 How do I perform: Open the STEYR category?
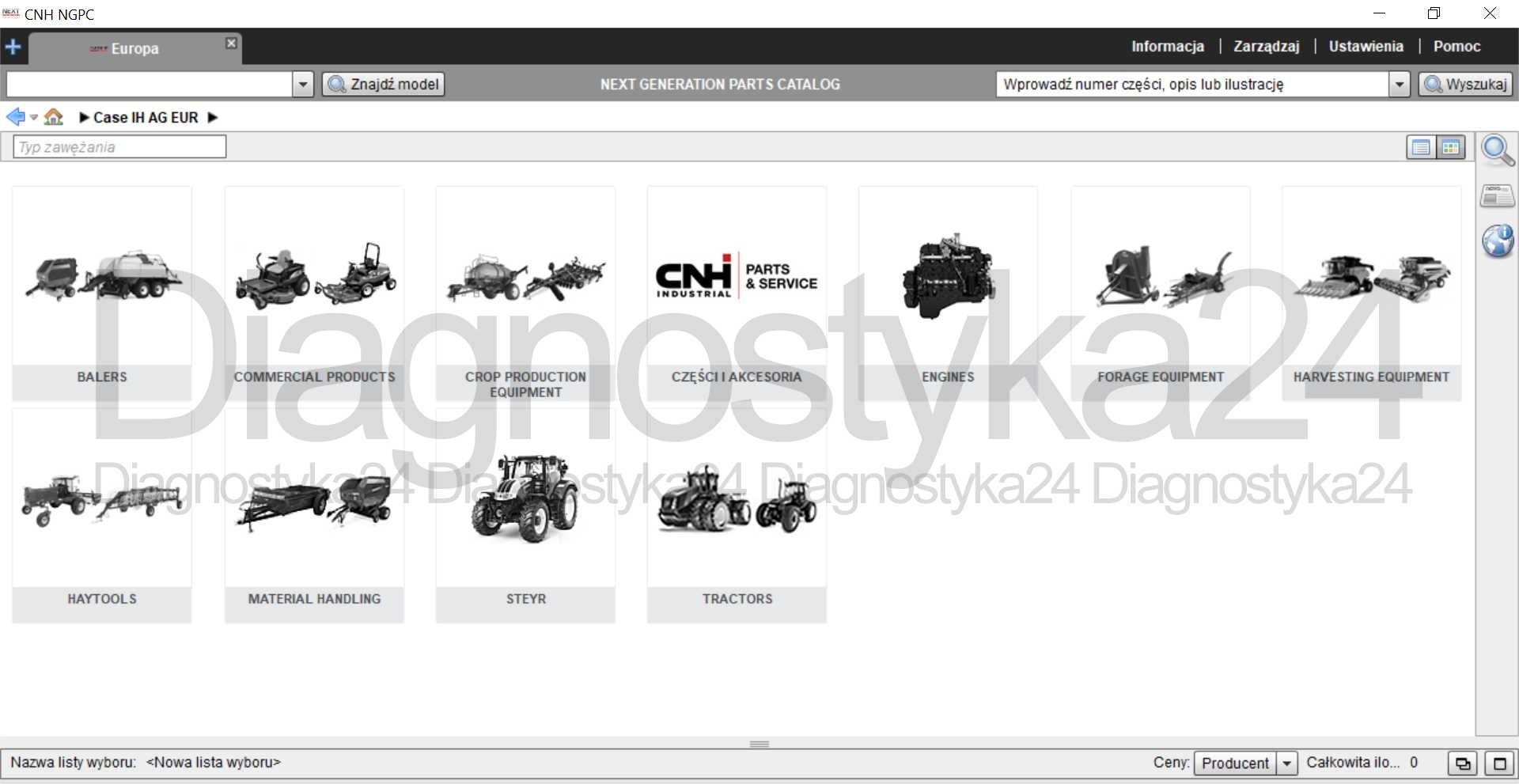[525, 516]
